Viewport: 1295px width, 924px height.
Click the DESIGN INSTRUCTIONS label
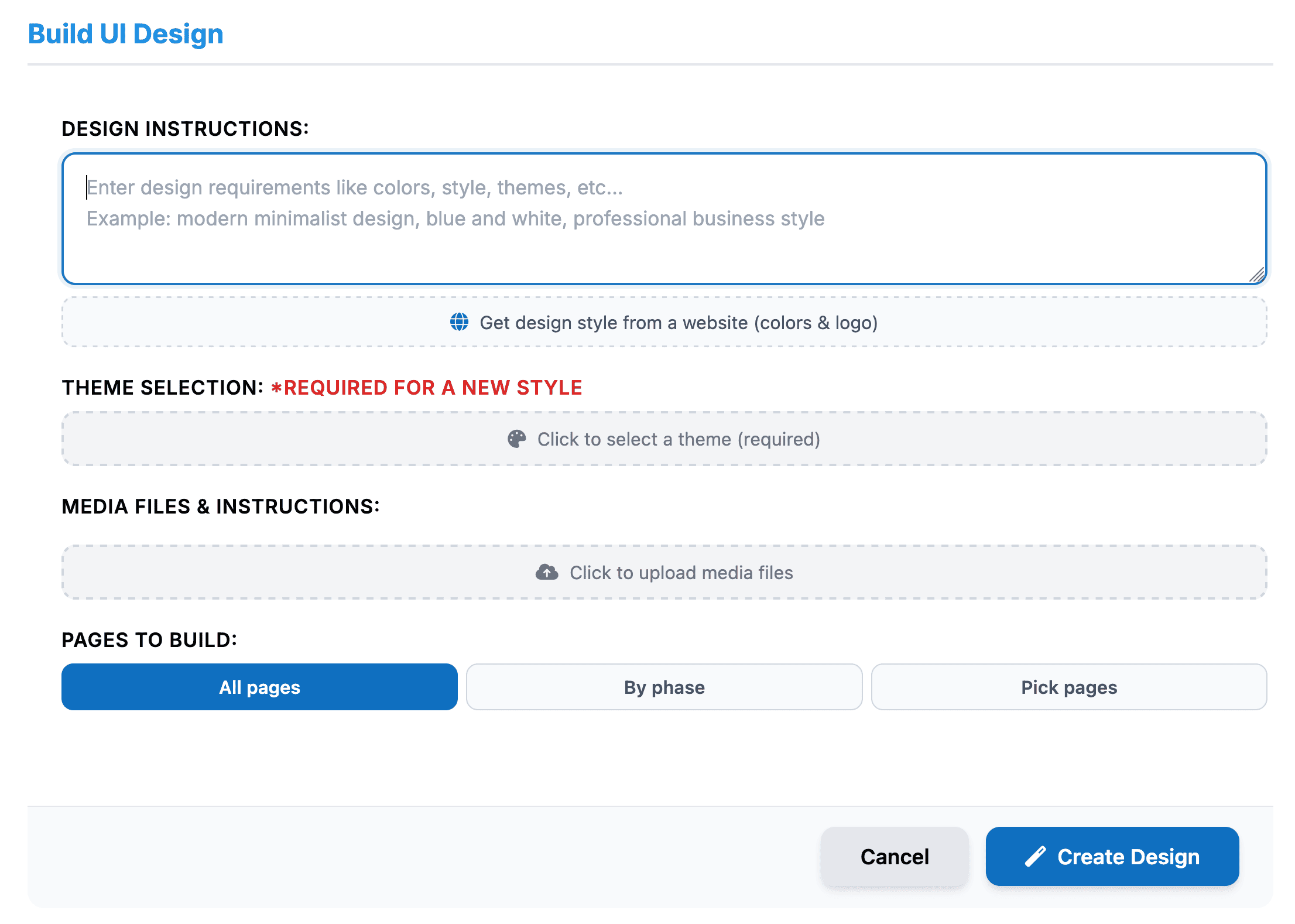tap(186, 129)
